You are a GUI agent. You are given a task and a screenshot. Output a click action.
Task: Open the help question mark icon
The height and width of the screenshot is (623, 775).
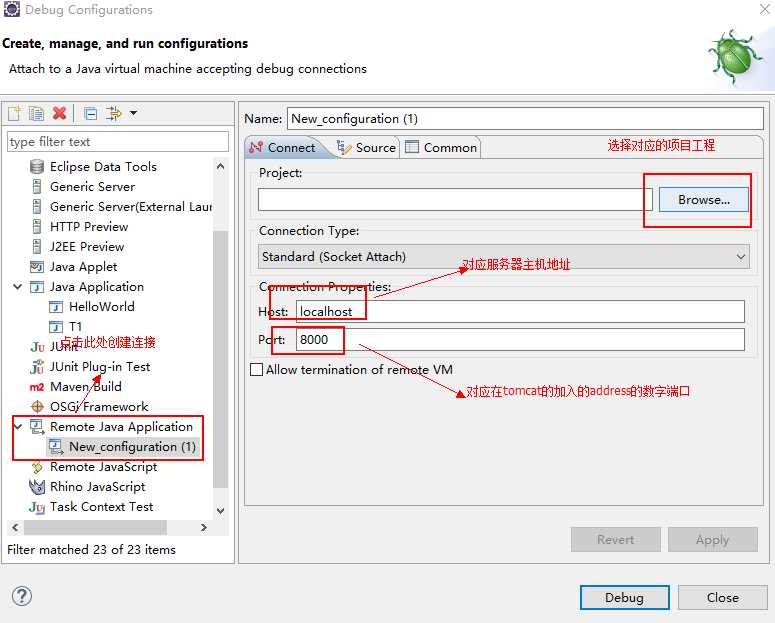click(x=22, y=596)
